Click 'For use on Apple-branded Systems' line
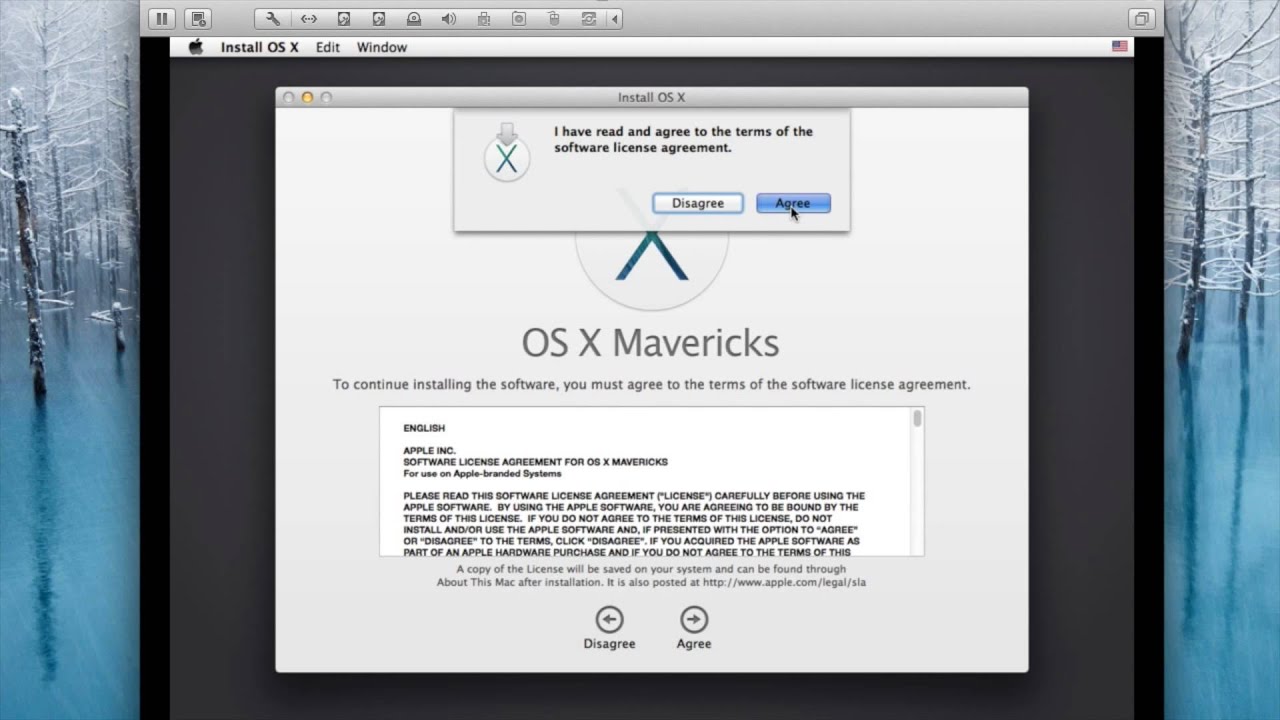The height and width of the screenshot is (720, 1280). (482, 473)
